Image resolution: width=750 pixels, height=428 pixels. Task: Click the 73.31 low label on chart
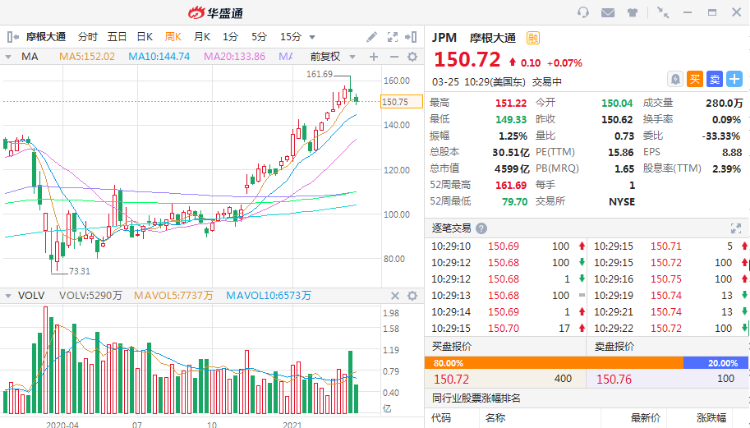click(x=79, y=271)
